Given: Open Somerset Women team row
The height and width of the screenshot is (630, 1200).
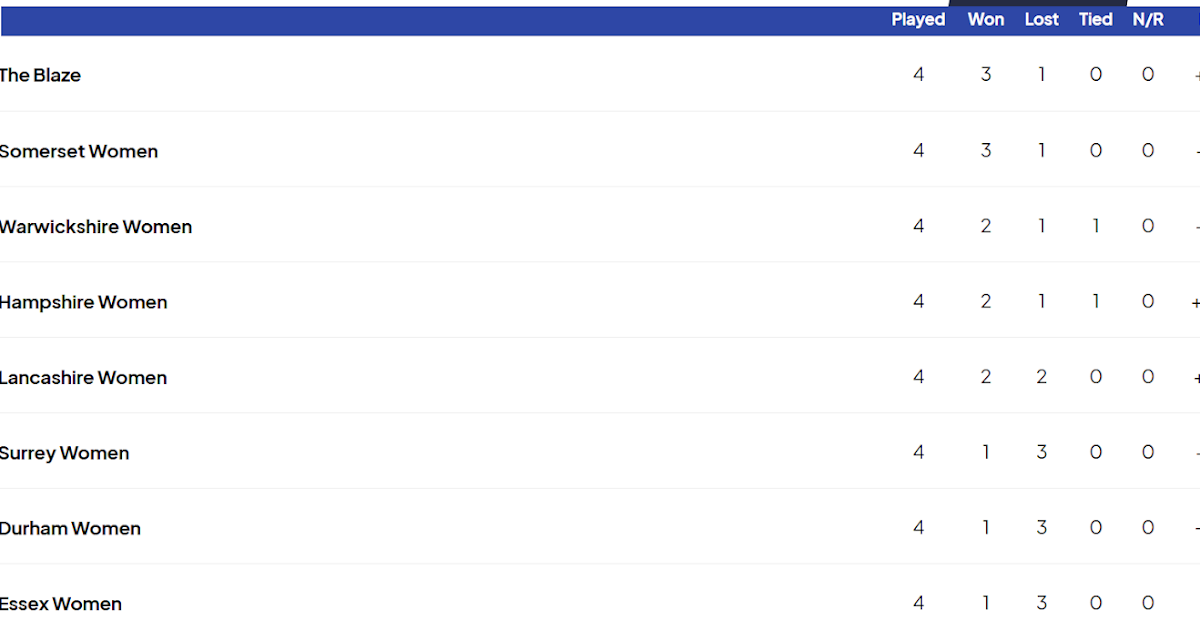Looking at the screenshot, I should click(79, 151).
